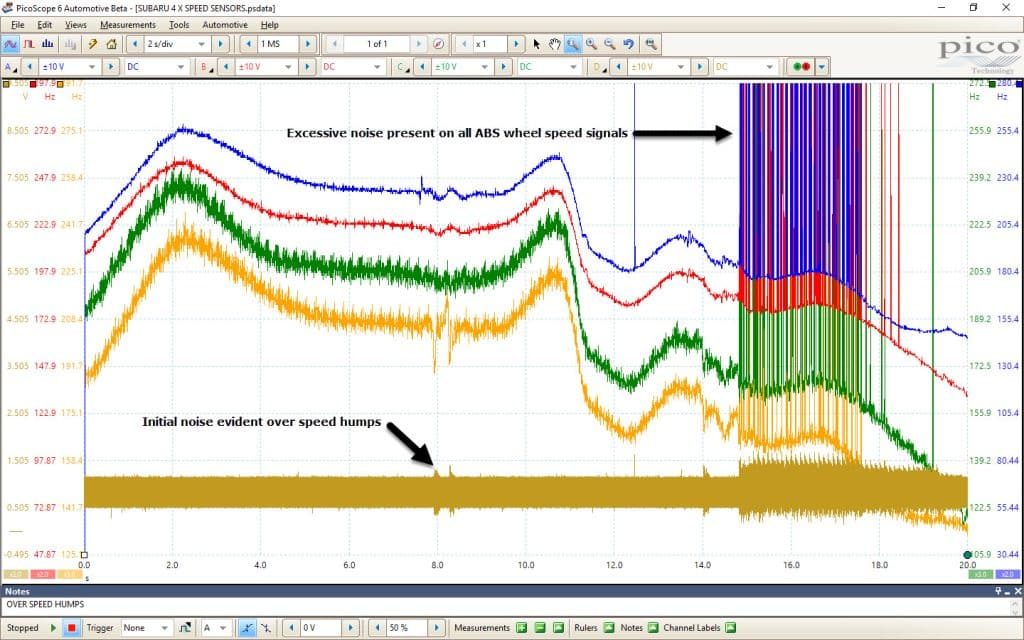Image resolution: width=1024 pixels, height=640 pixels.
Task: Click the start capture green play button
Action: [54, 628]
